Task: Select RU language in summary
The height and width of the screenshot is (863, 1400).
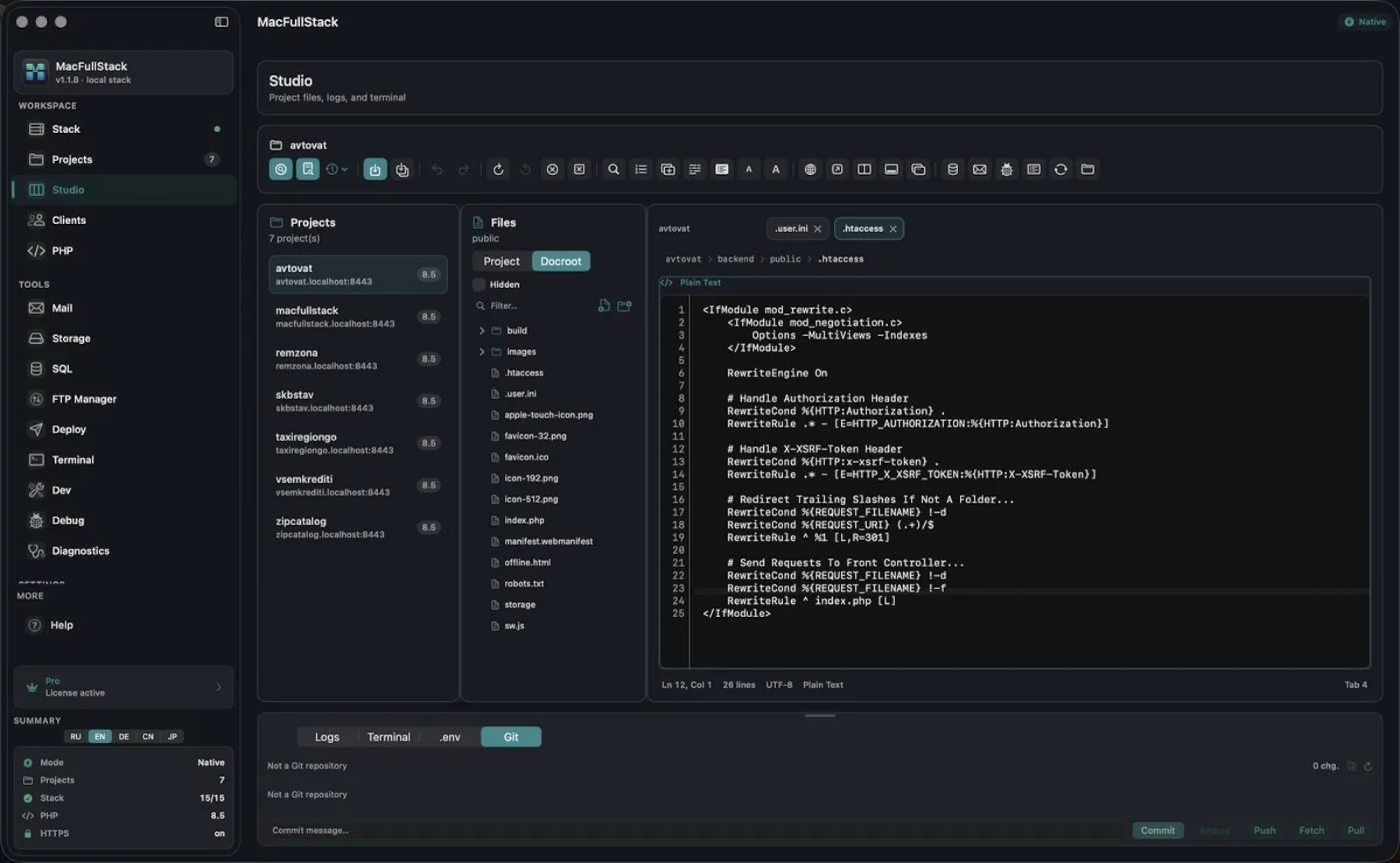Action: pyautogui.click(x=76, y=737)
